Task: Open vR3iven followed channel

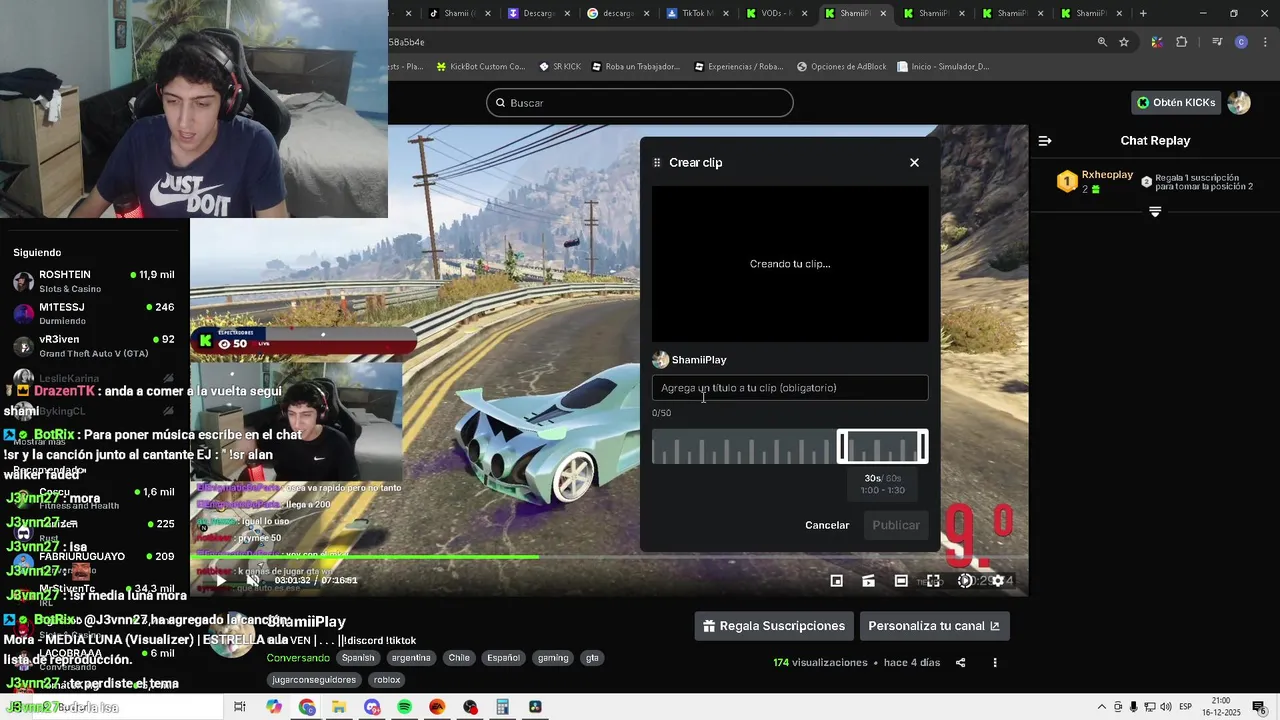Action: pos(95,346)
